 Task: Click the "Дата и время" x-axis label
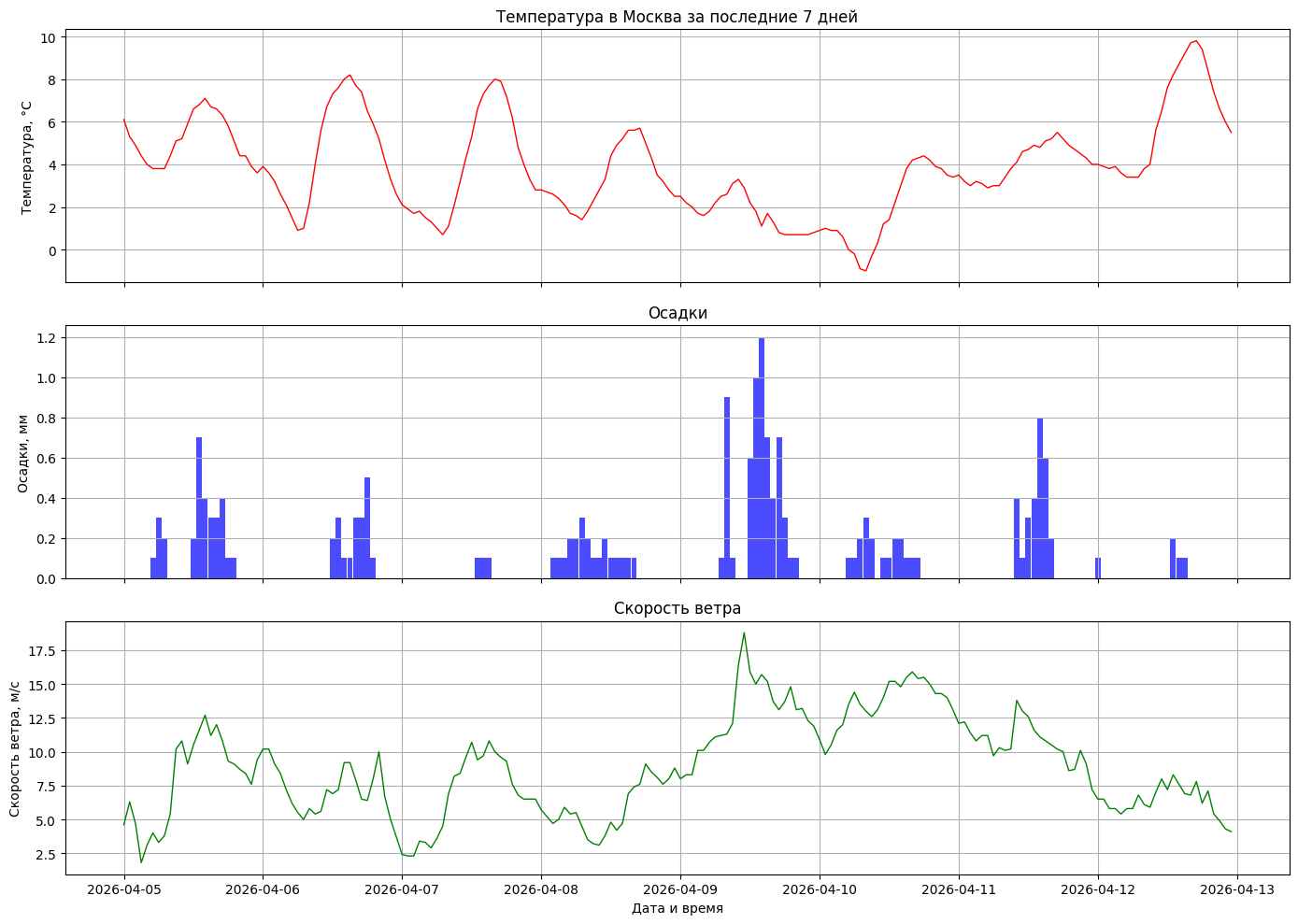point(678,908)
